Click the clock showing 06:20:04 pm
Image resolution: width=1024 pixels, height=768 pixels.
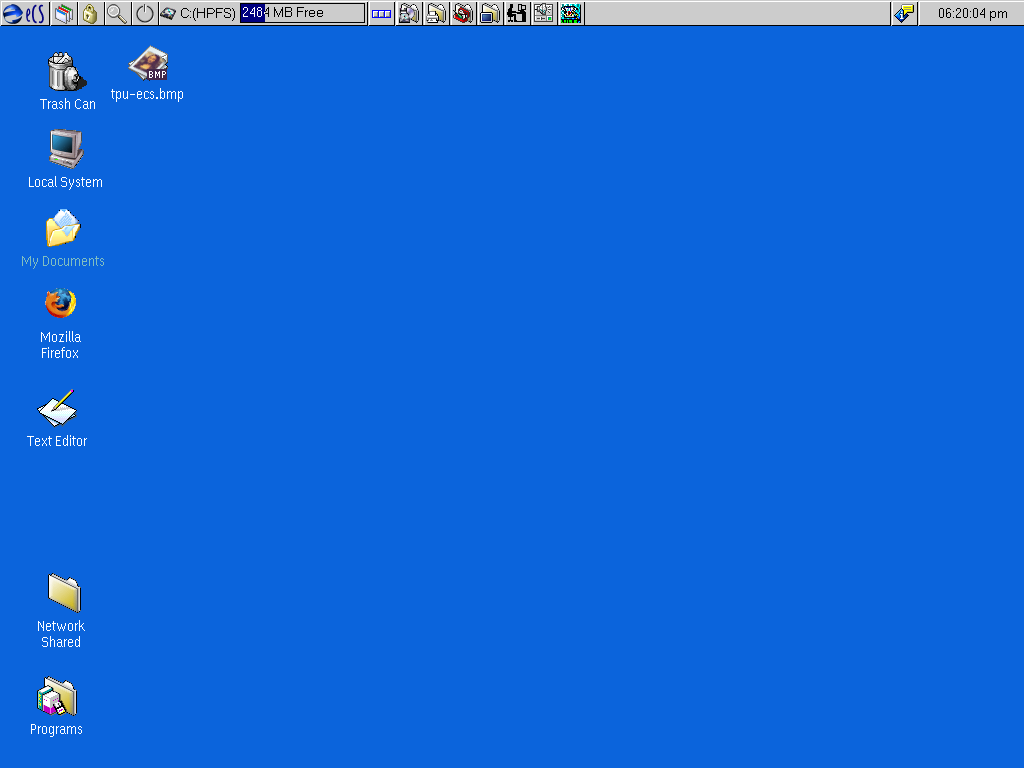pyautogui.click(x=971, y=13)
